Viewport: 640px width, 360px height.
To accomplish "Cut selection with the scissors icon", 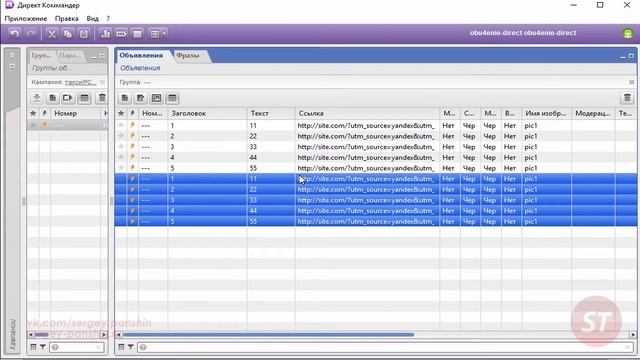I will point(51,34).
